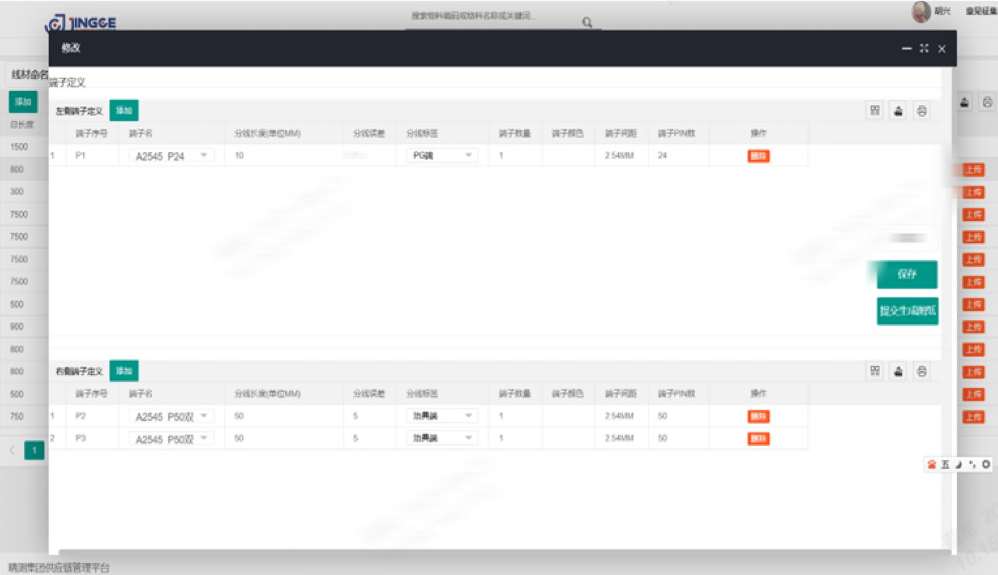Expand the 端子名 dropdown for row P2

tap(204, 415)
